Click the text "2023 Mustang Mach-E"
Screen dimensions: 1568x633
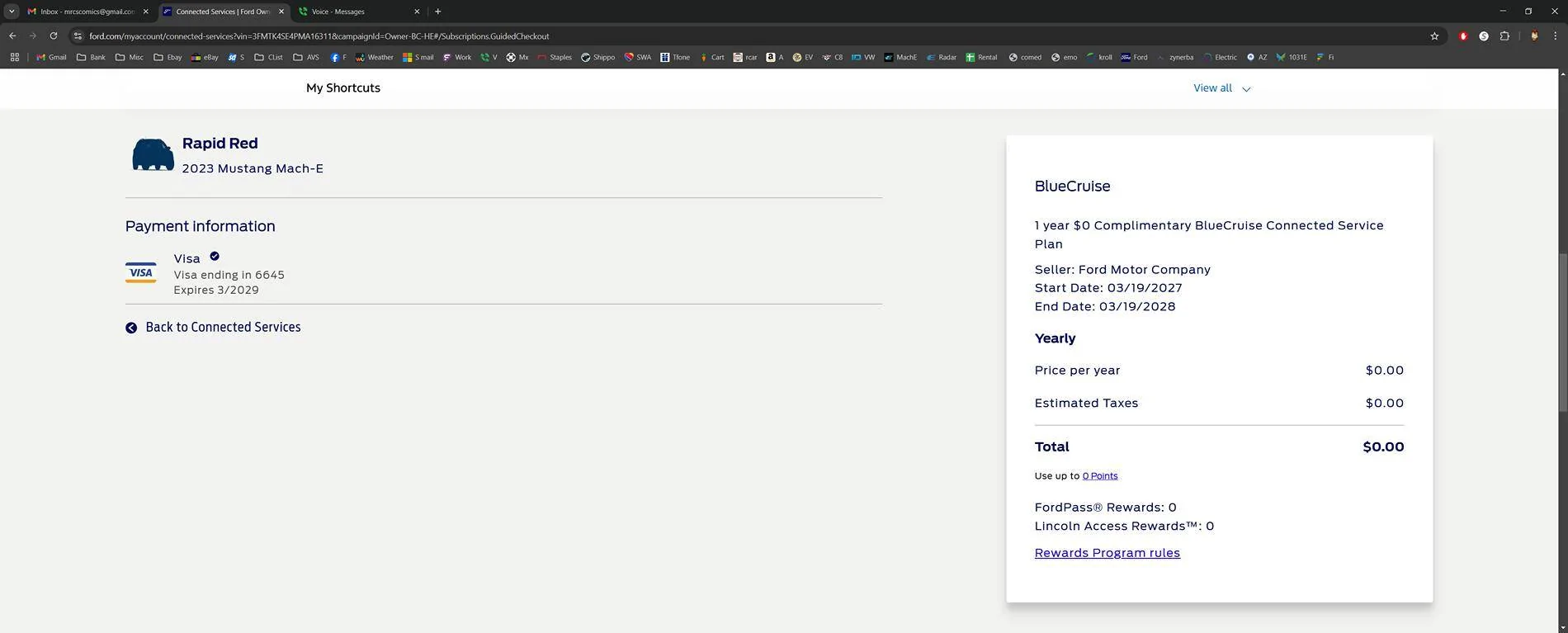pyautogui.click(x=253, y=168)
